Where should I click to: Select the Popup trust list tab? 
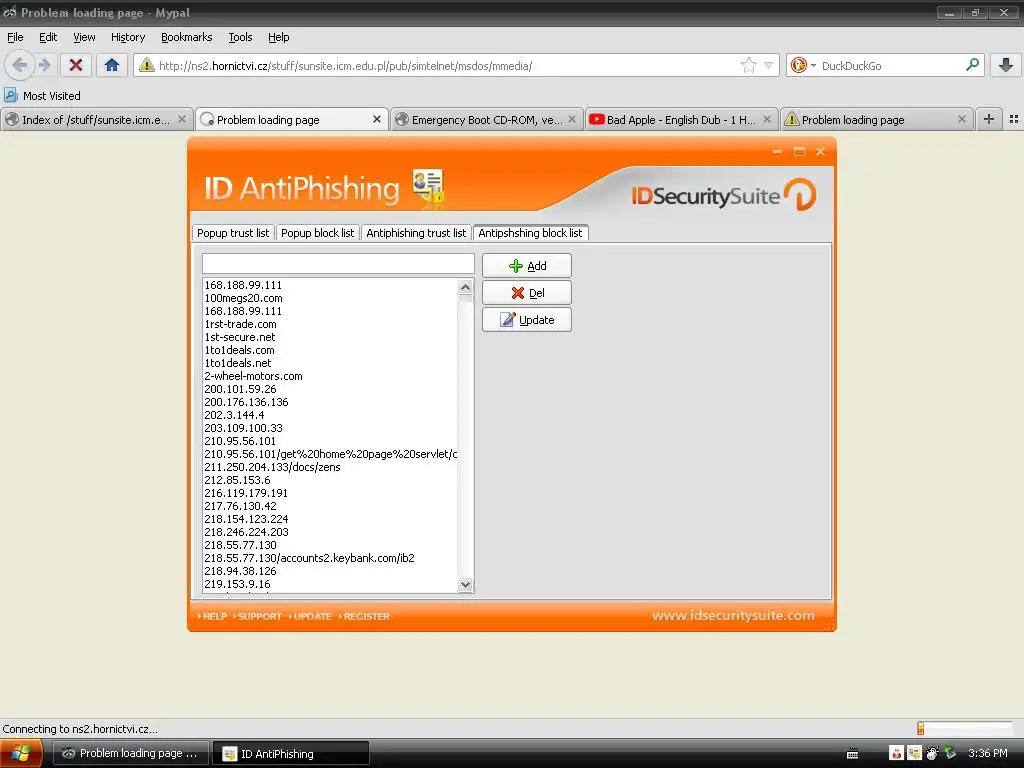pos(233,233)
